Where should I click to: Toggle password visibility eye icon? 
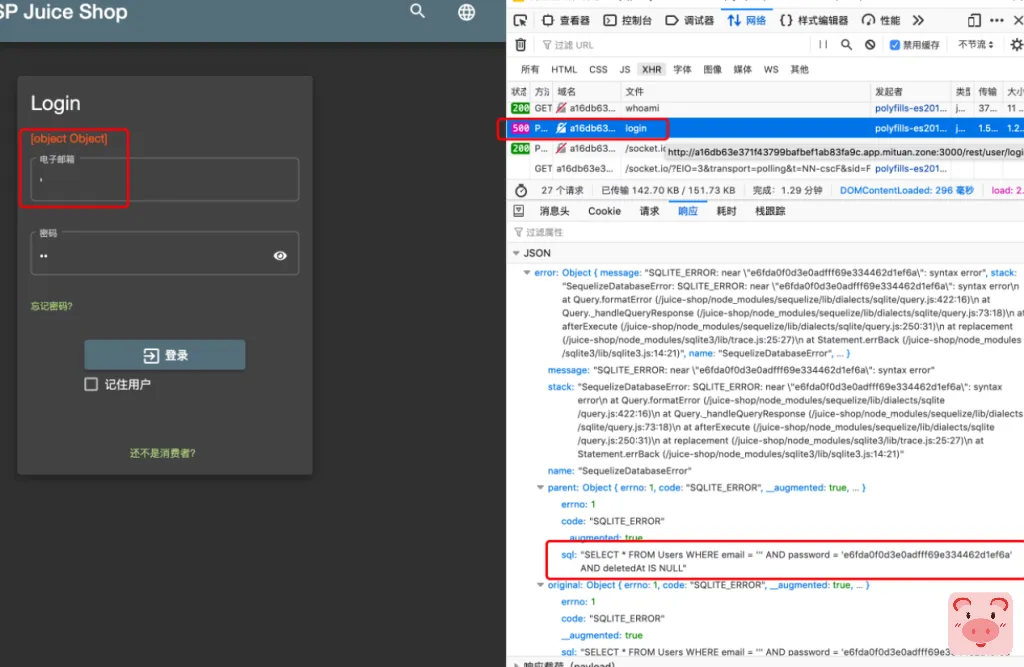pyautogui.click(x=280, y=255)
